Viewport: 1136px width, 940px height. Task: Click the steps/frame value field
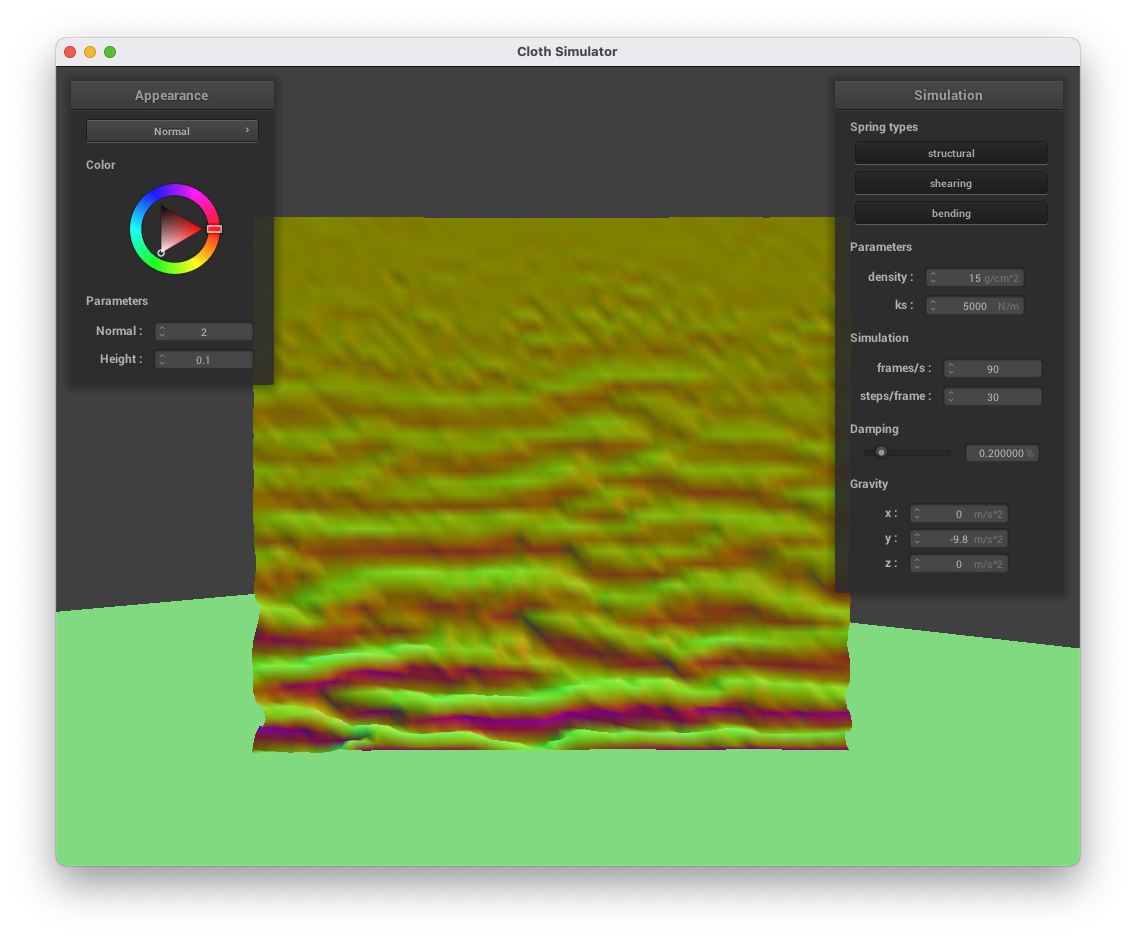pyautogui.click(x=993, y=397)
